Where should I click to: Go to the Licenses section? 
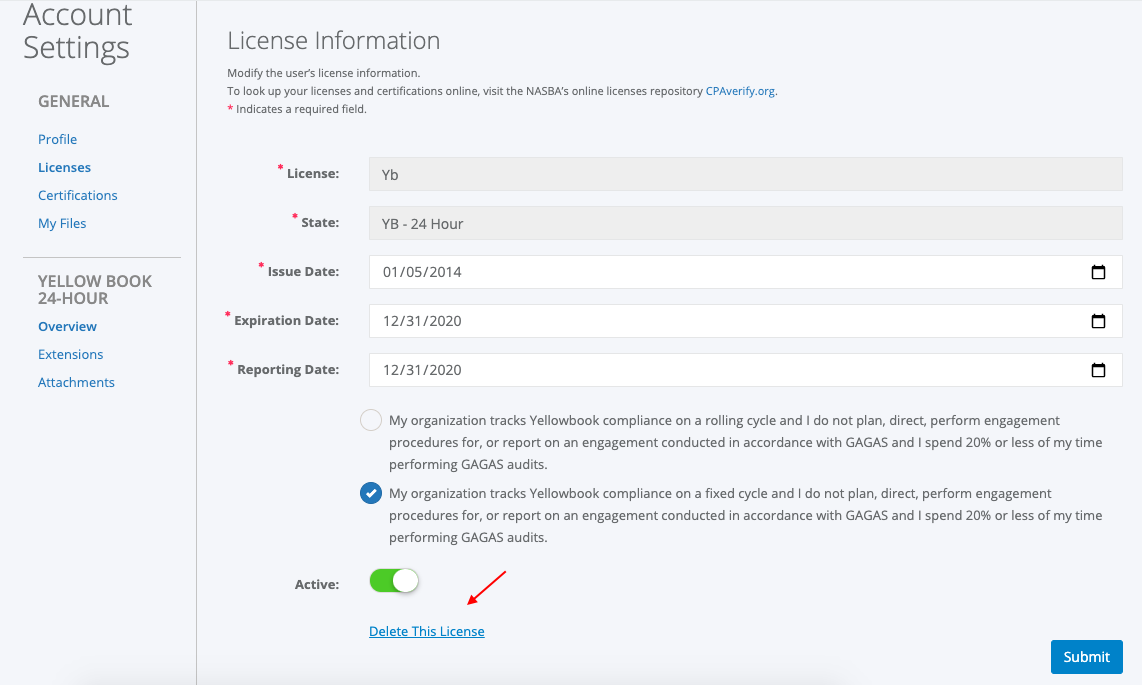(64, 167)
